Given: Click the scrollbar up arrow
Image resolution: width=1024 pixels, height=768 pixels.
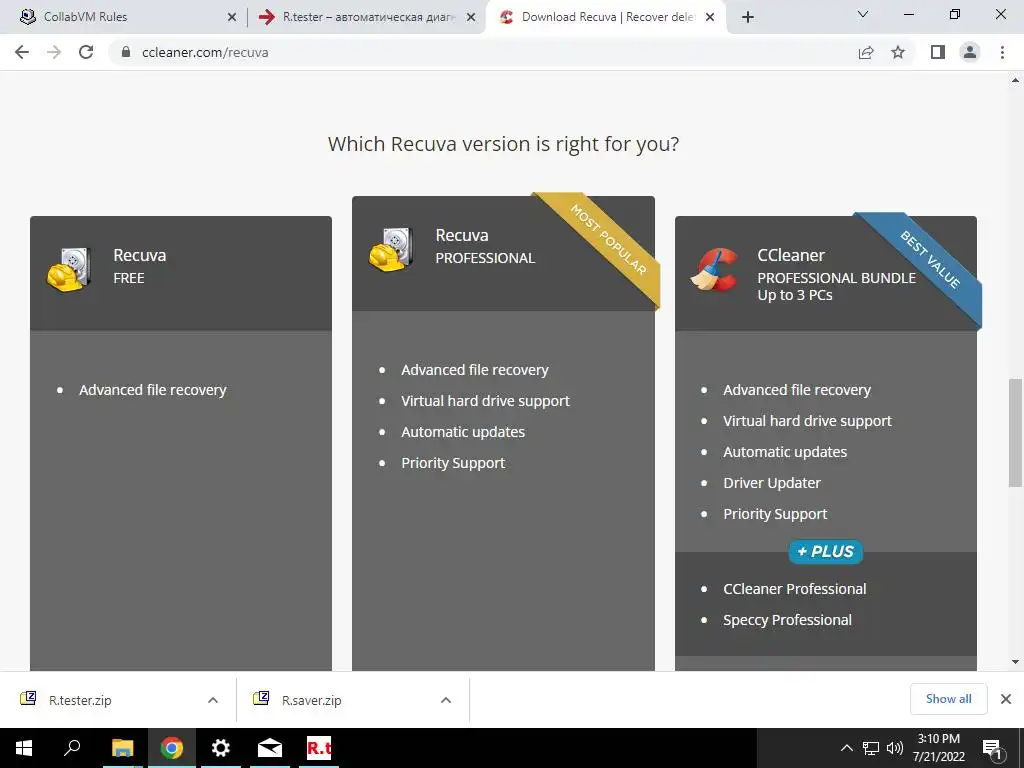Looking at the screenshot, I should tap(1015, 80).
